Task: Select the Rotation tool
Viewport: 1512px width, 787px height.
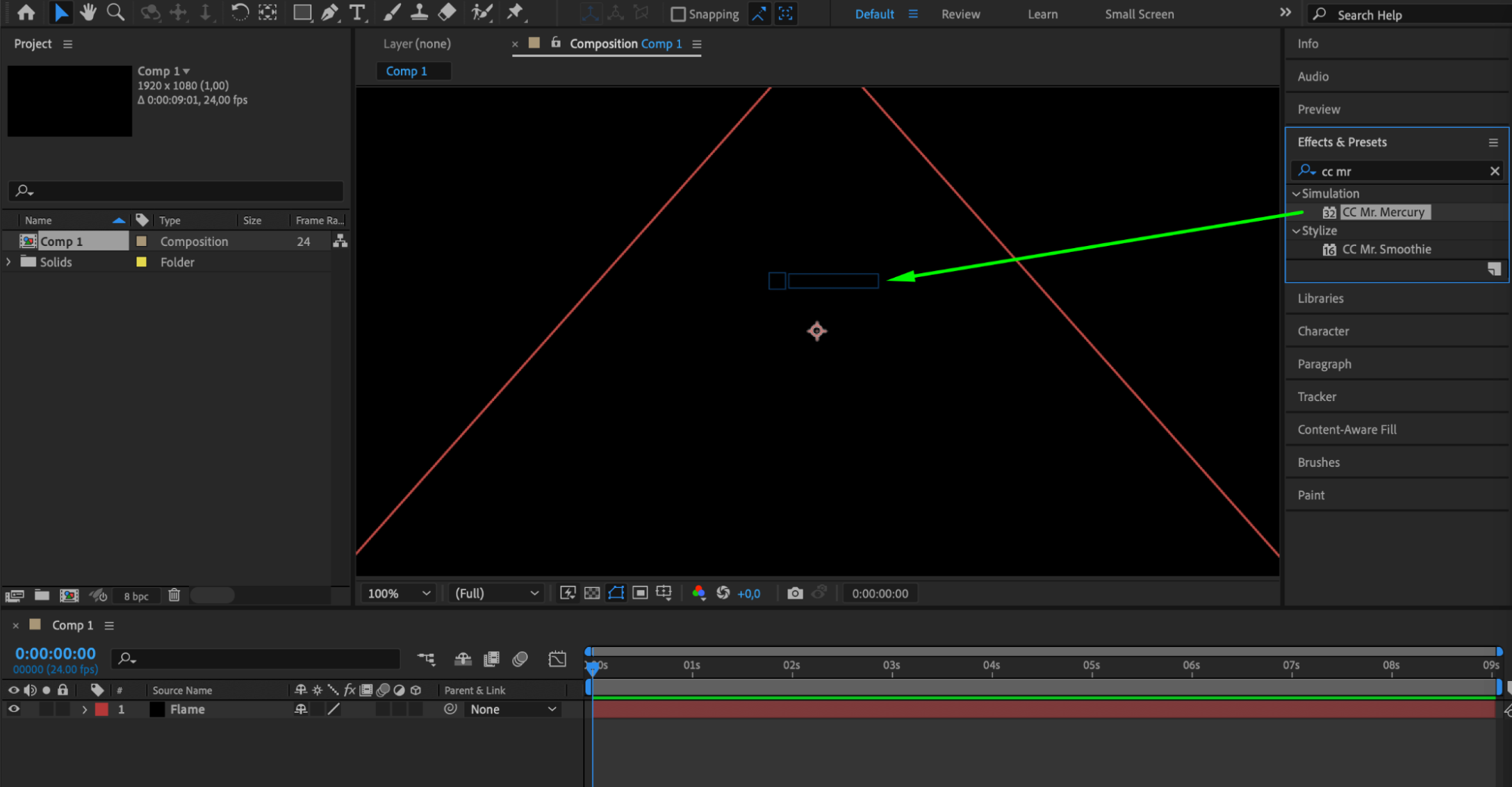Action: coord(239,12)
